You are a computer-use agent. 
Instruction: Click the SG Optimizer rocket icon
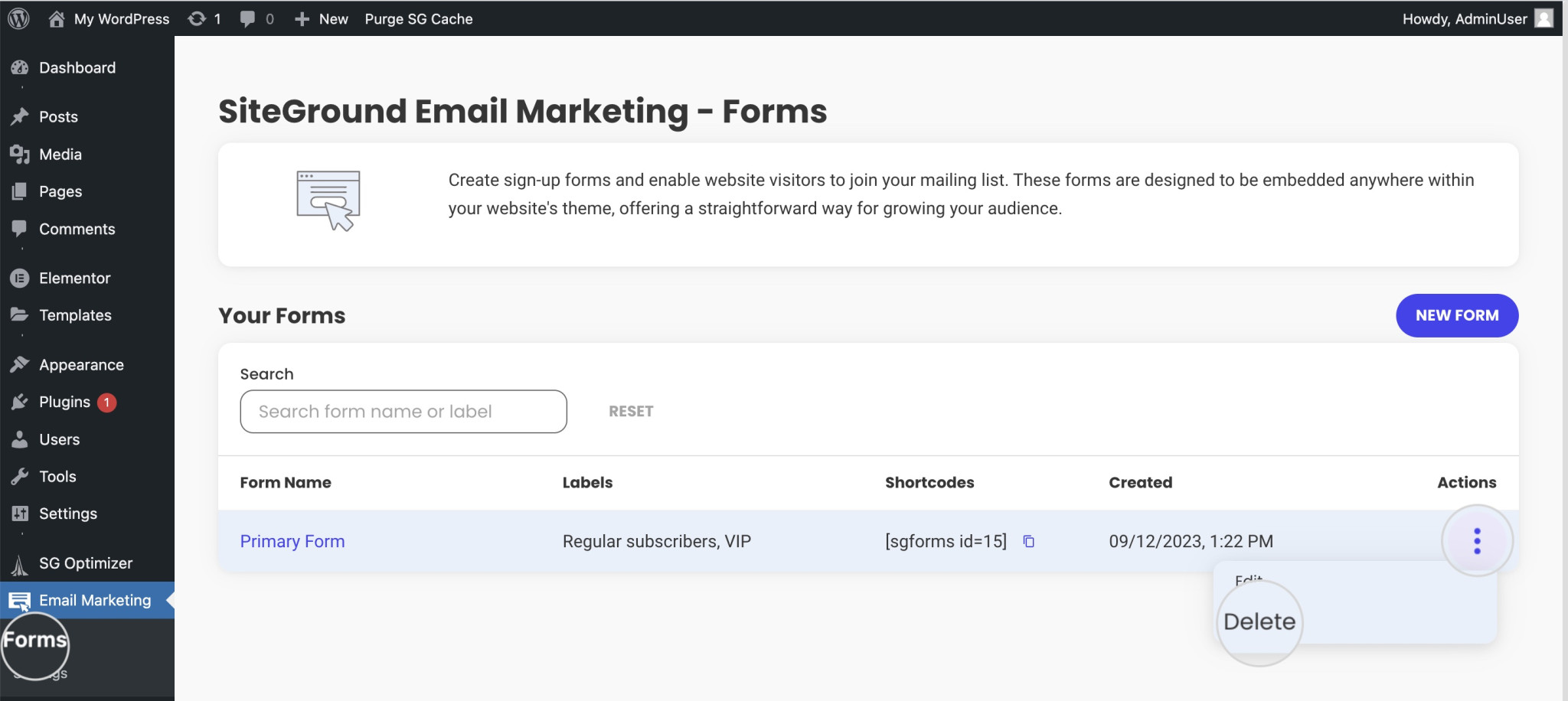(x=20, y=565)
